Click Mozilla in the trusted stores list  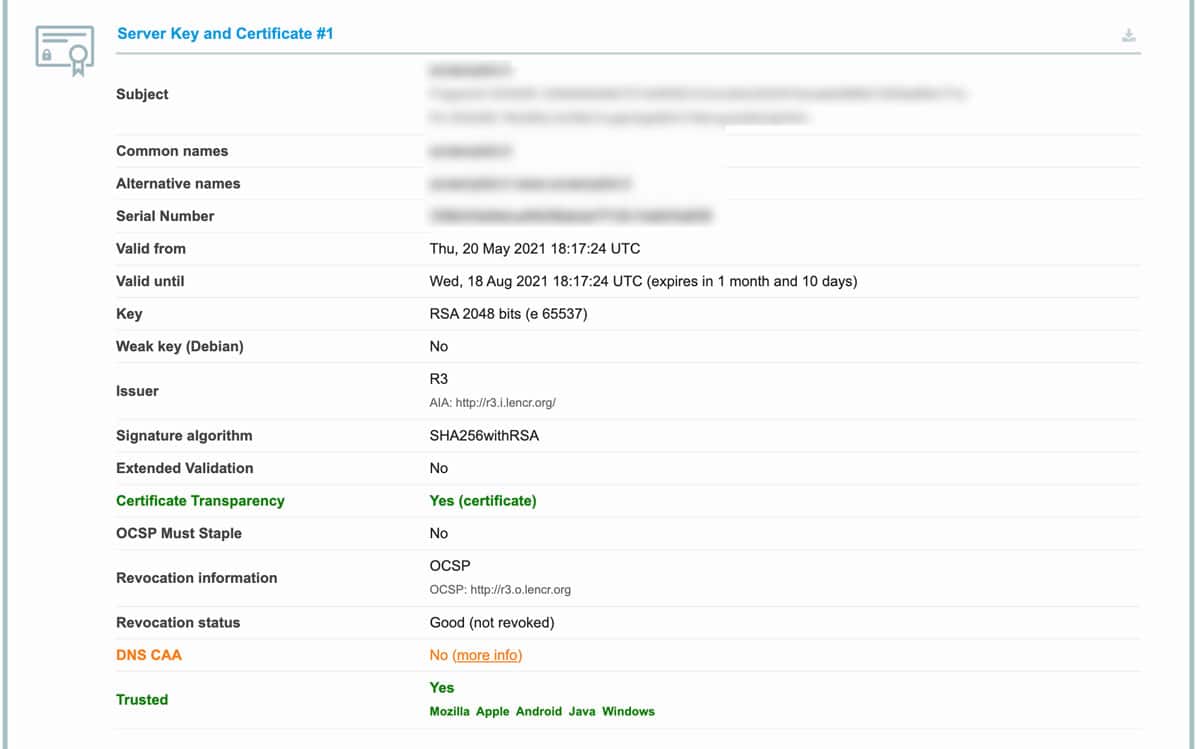click(449, 712)
